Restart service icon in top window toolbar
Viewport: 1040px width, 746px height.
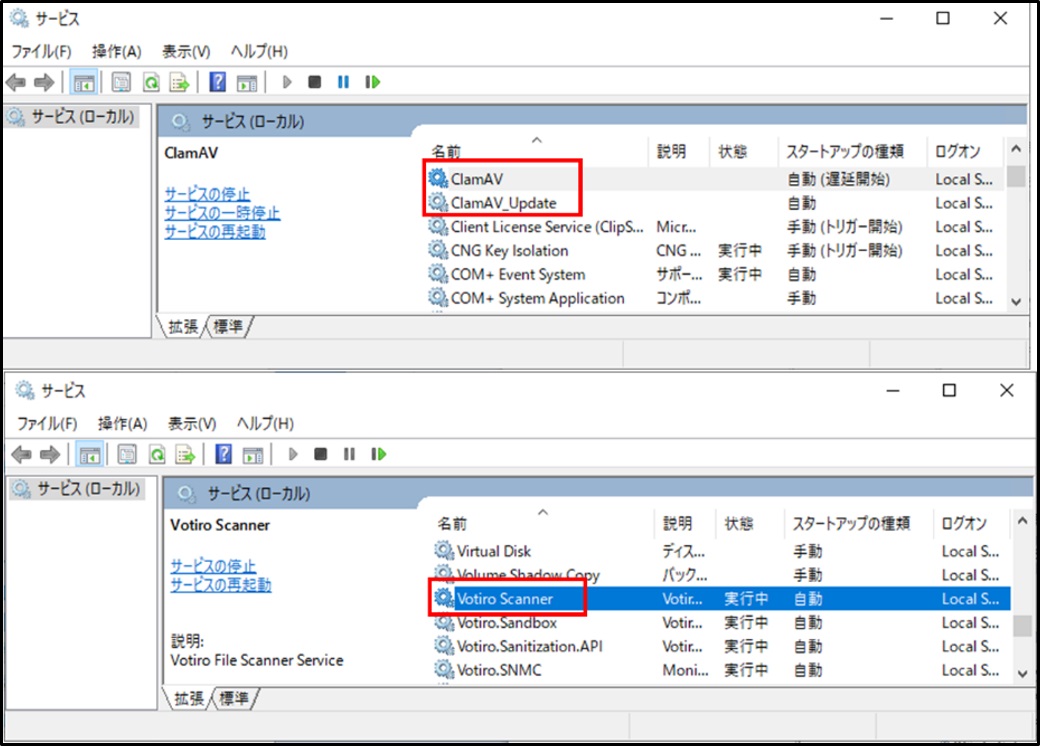[x=373, y=82]
